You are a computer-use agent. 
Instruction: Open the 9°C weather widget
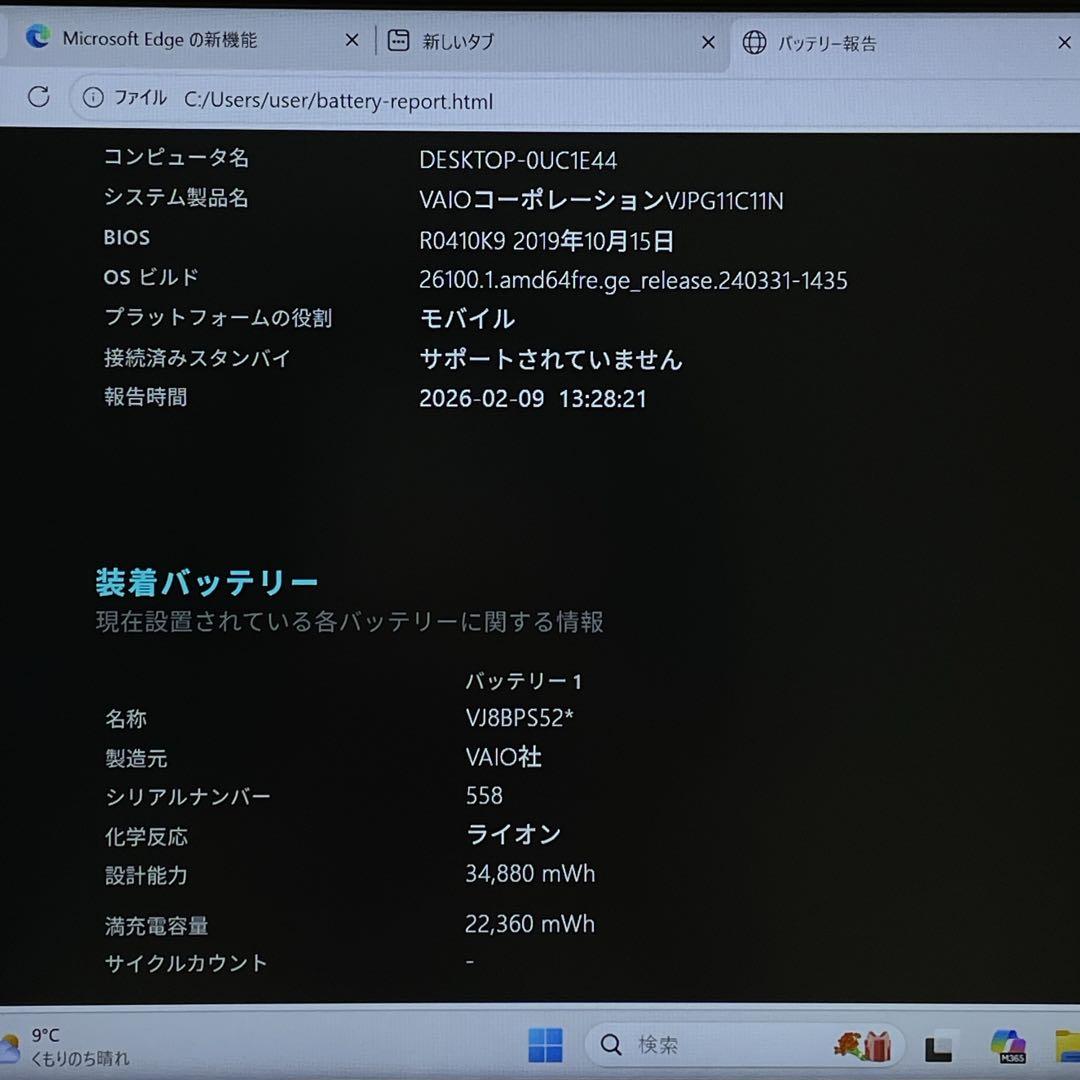pos(60,1046)
